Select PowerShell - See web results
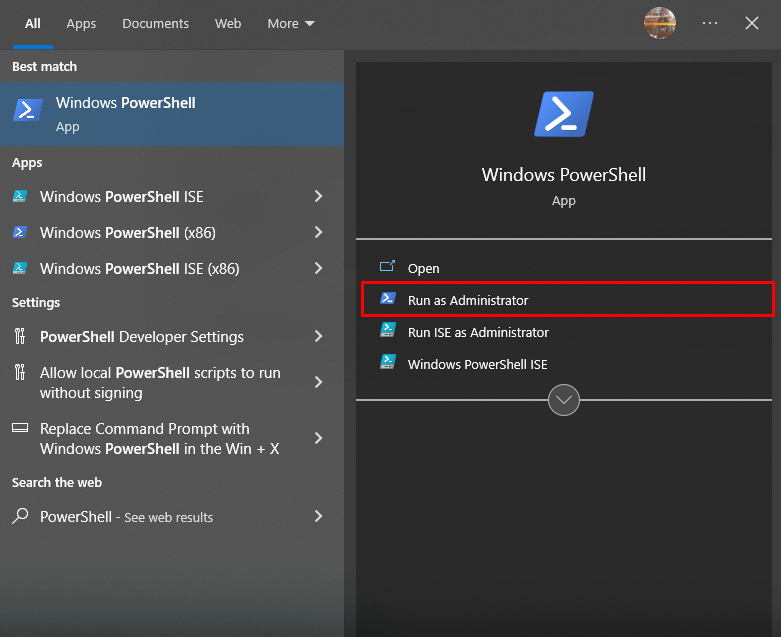The height and width of the screenshot is (637, 781). [172, 516]
